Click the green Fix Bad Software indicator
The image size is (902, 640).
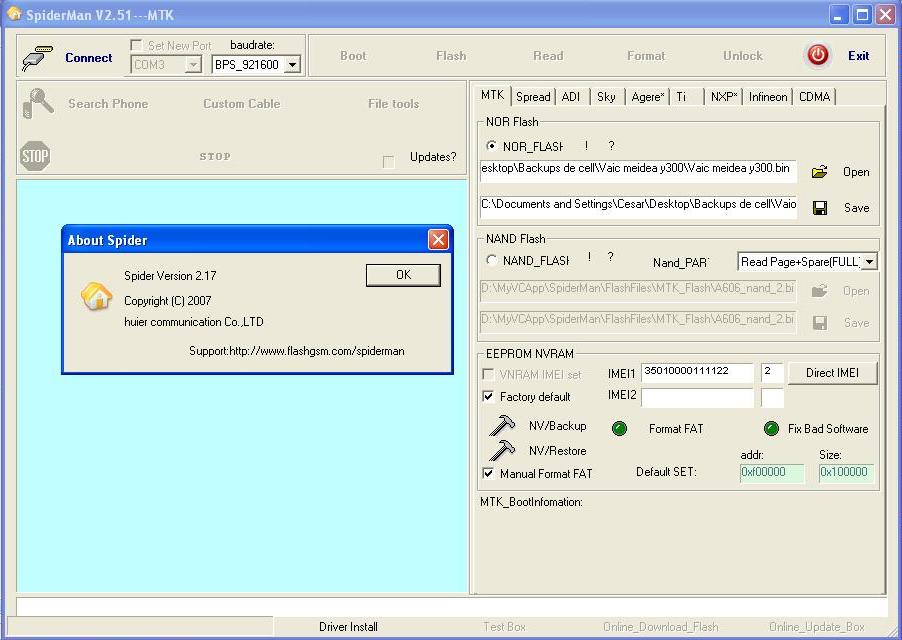tap(771, 428)
